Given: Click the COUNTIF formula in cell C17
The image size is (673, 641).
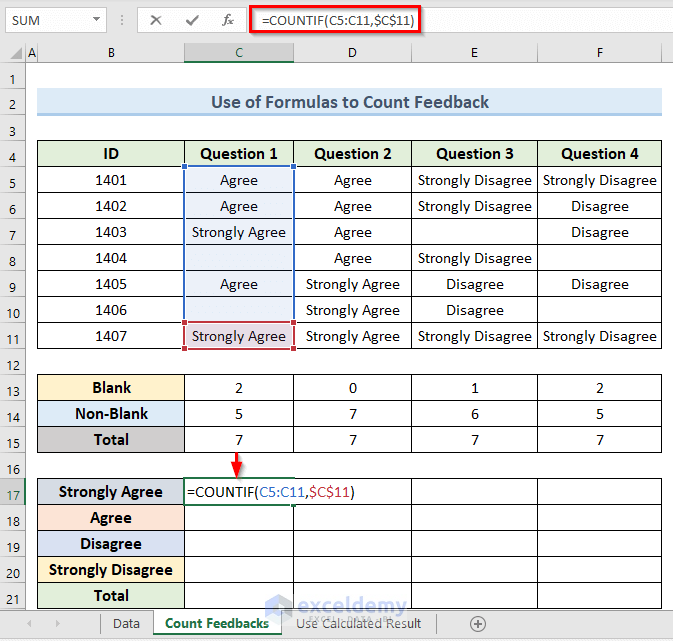Looking at the screenshot, I should click(271, 492).
